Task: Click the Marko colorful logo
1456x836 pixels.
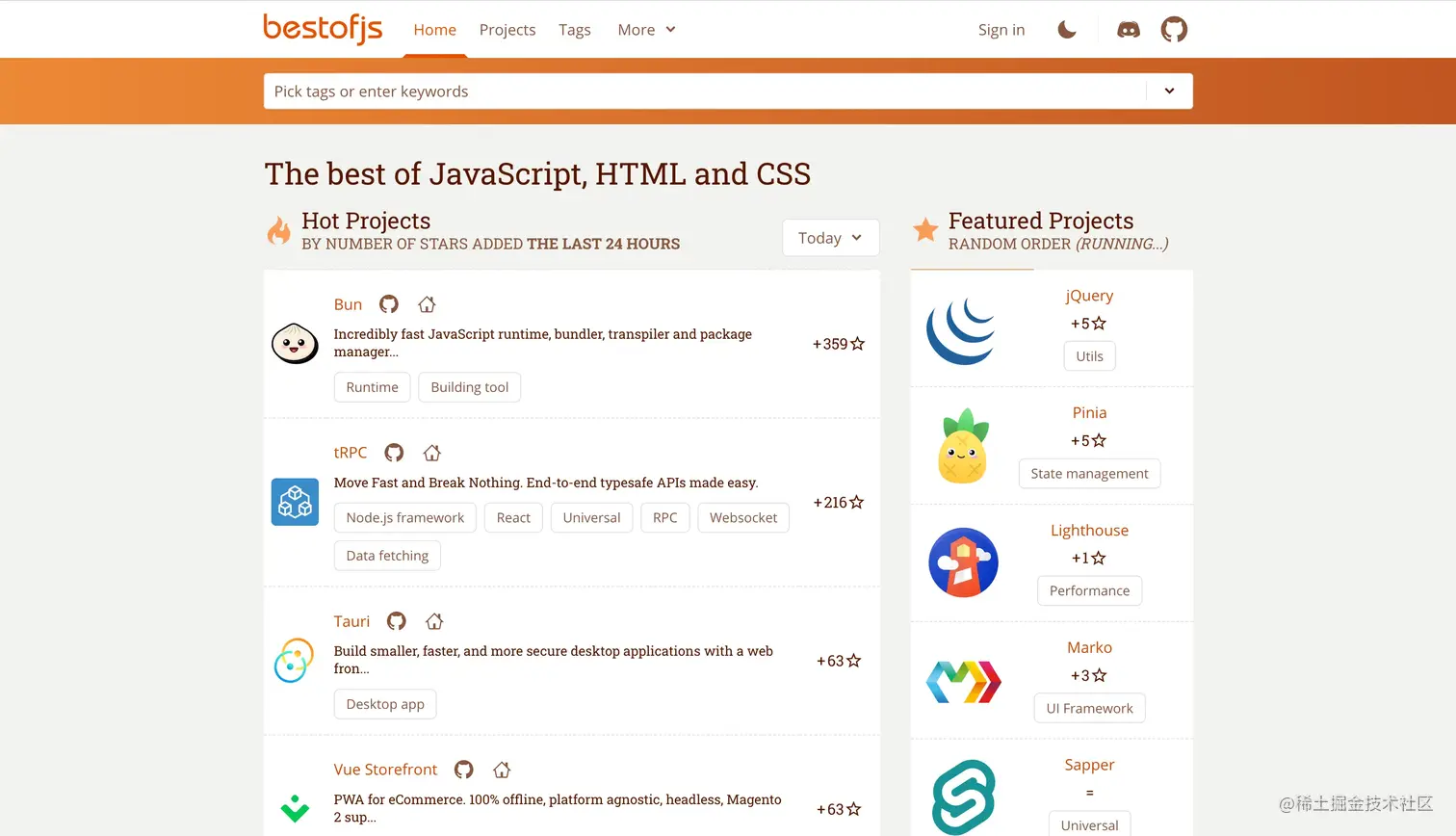Action: click(x=963, y=682)
